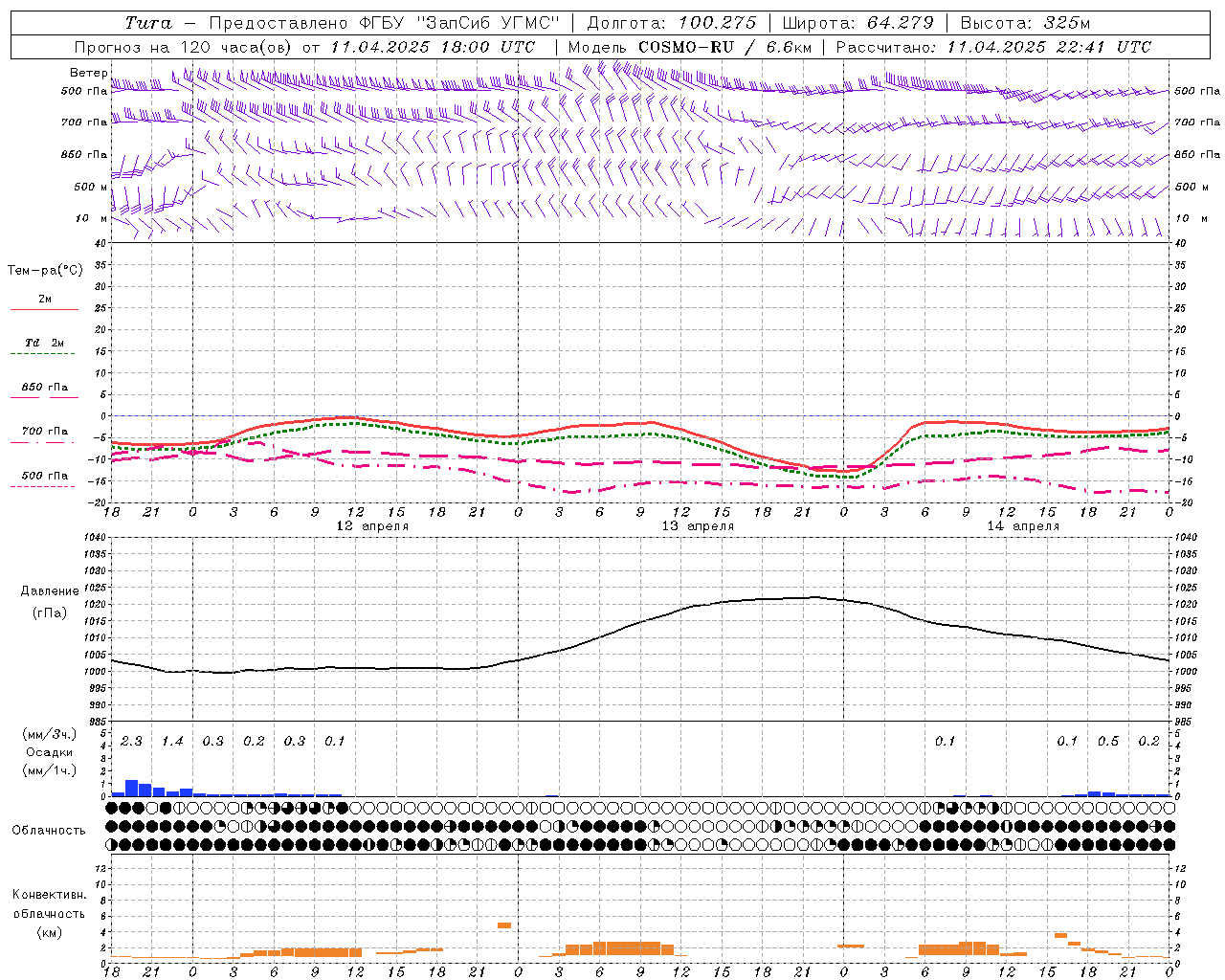Click the station name "Tura" in the header
The image size is (1225, 980).
(148, 23)
